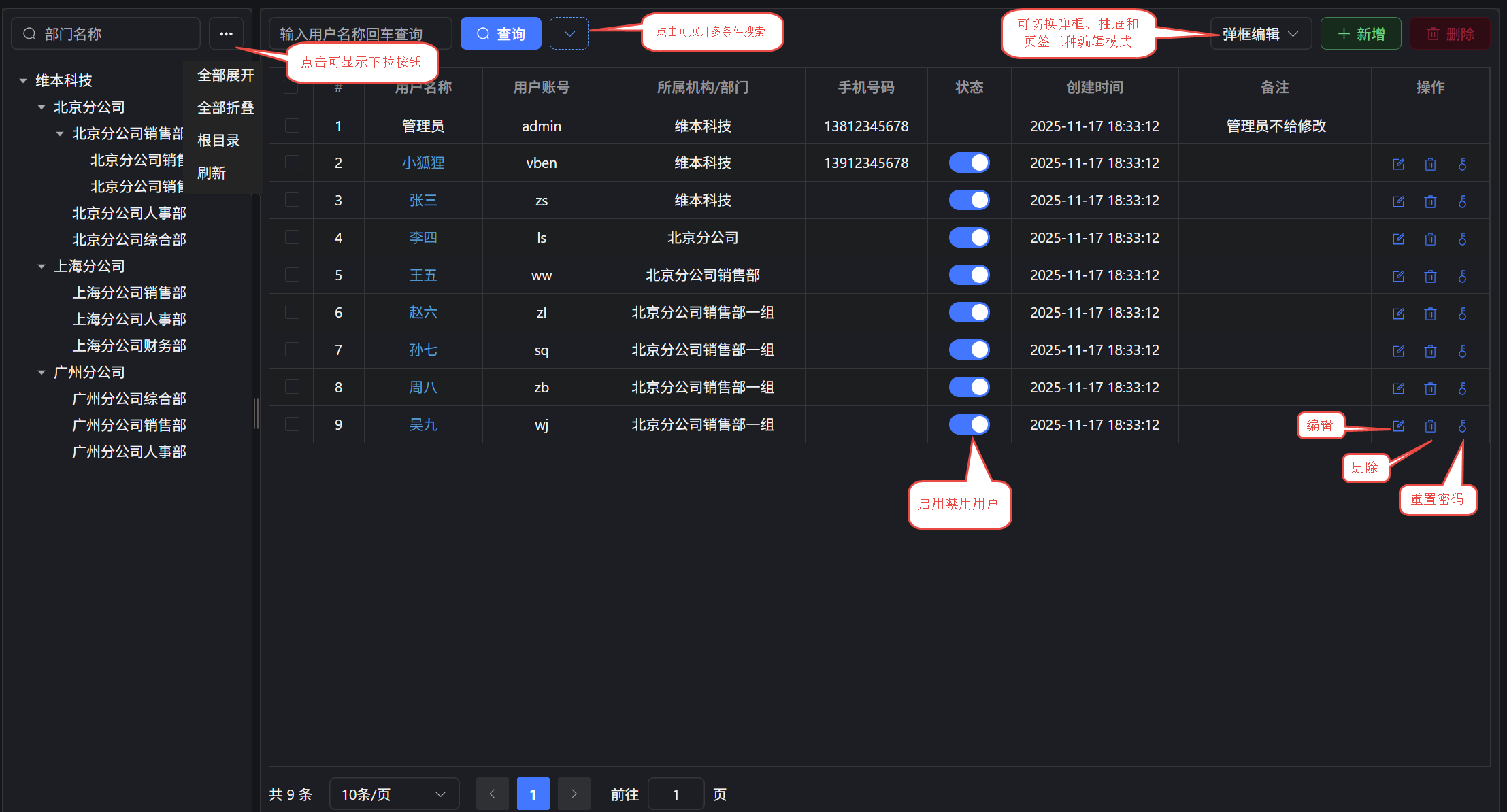Click delete trash icon for user 张三
The image size is (1507, 812).
pyautogui.click(x=1430, y=201)
